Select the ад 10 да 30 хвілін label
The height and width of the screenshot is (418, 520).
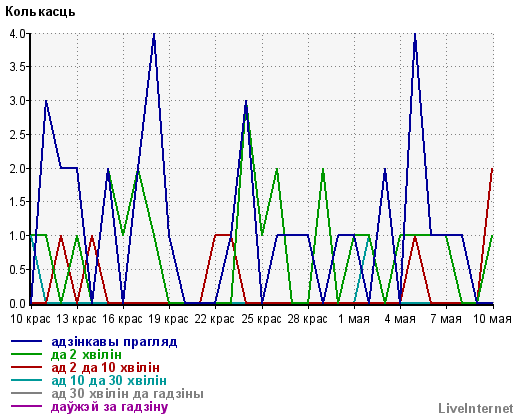click(x=109, y=380)
